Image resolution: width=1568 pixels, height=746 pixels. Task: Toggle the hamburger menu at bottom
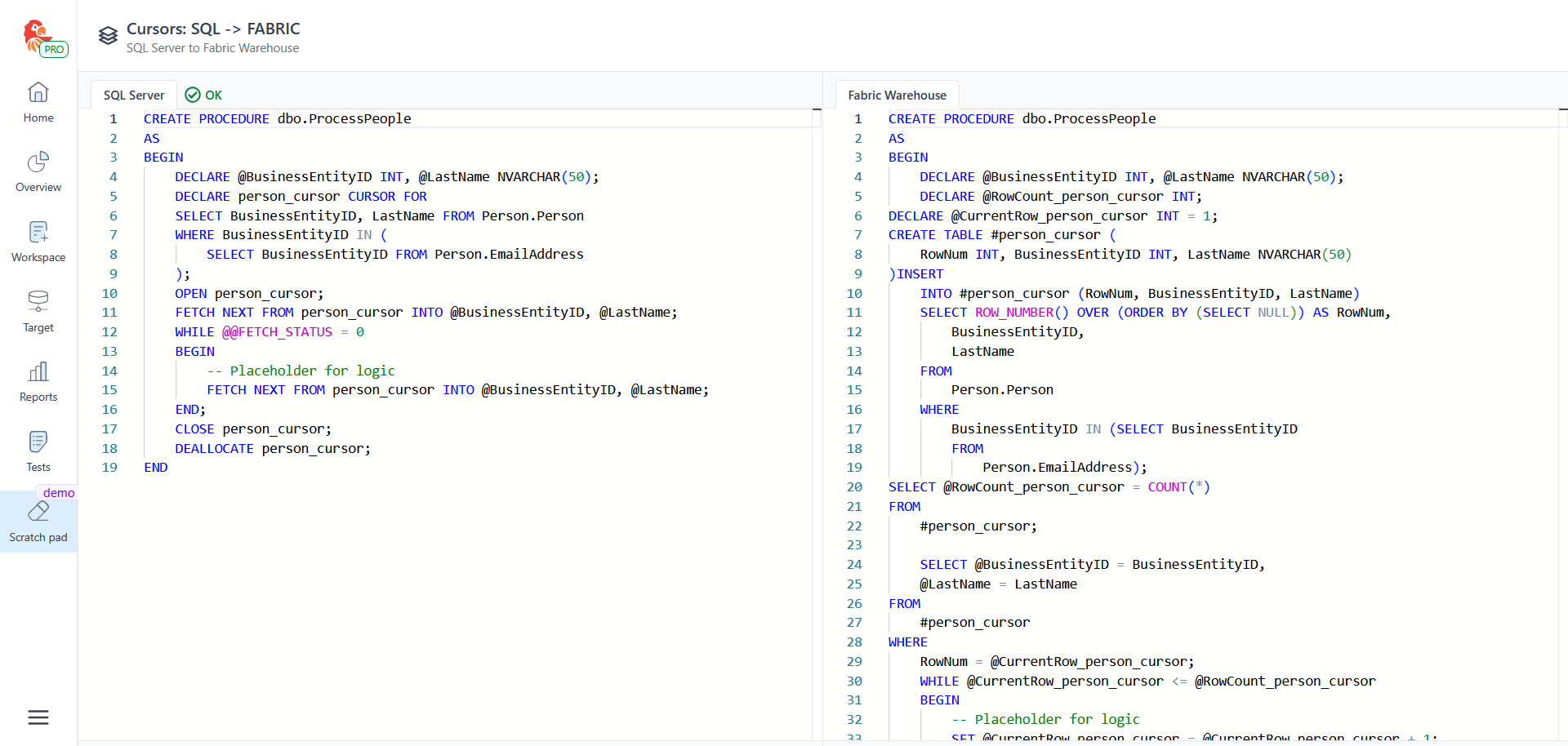(38, 717)
